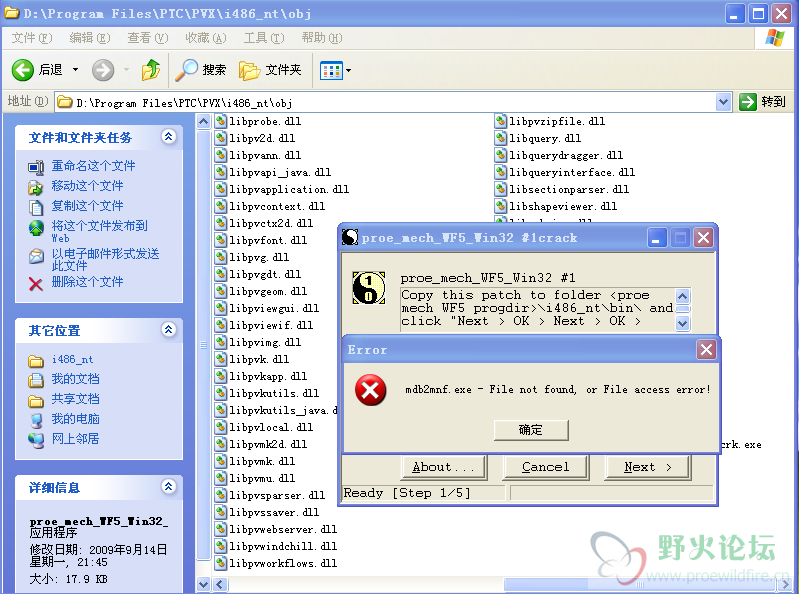Click the file list scroll-up arrow
Viewport: 799px width, 594px height.
coord(203,122)
